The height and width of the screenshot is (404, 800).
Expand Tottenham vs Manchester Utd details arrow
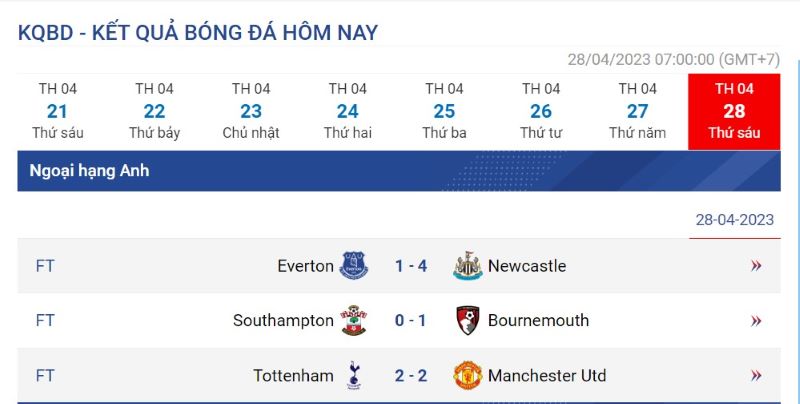pyautogui.click(x=756, y=376)
